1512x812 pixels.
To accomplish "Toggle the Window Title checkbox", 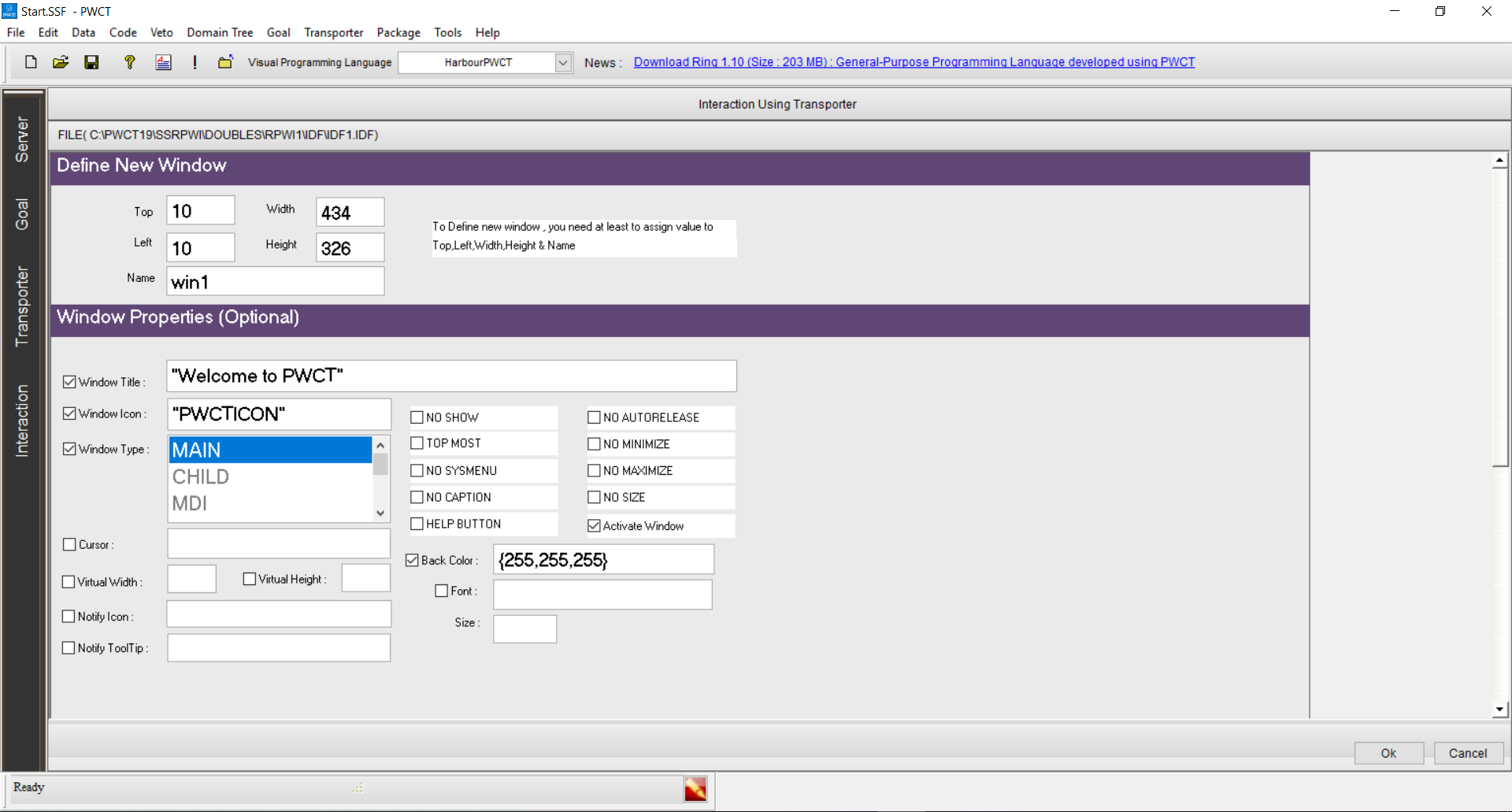I will coord(69,382).
